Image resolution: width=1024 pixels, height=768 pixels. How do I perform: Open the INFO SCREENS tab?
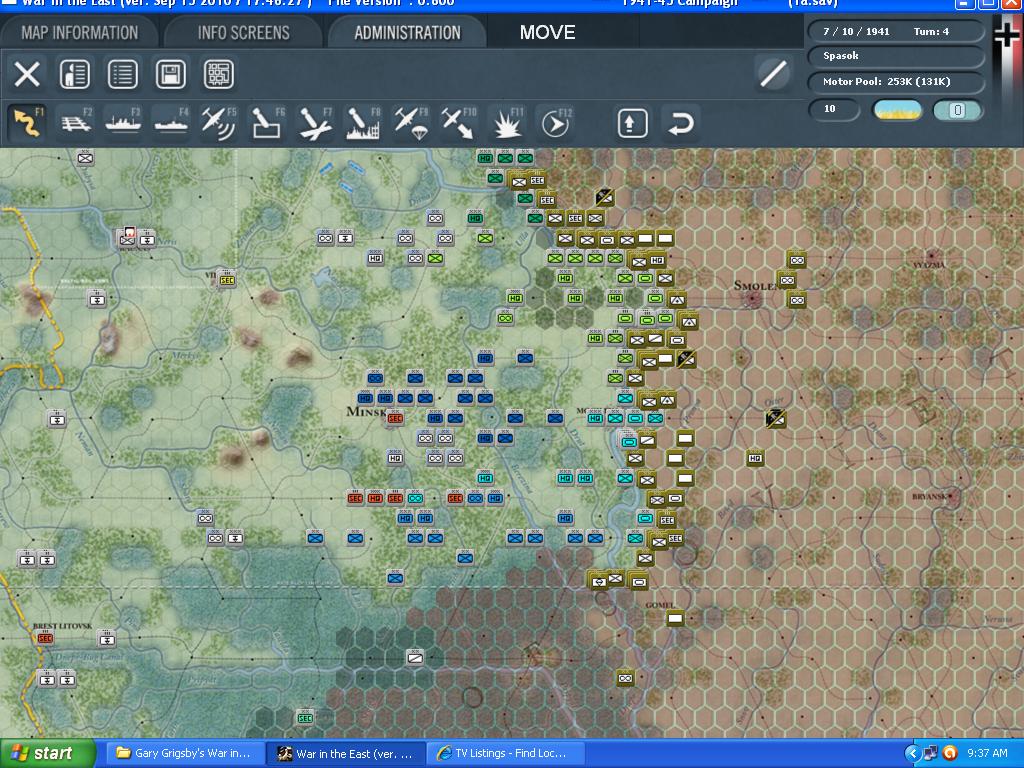(244, 33)
